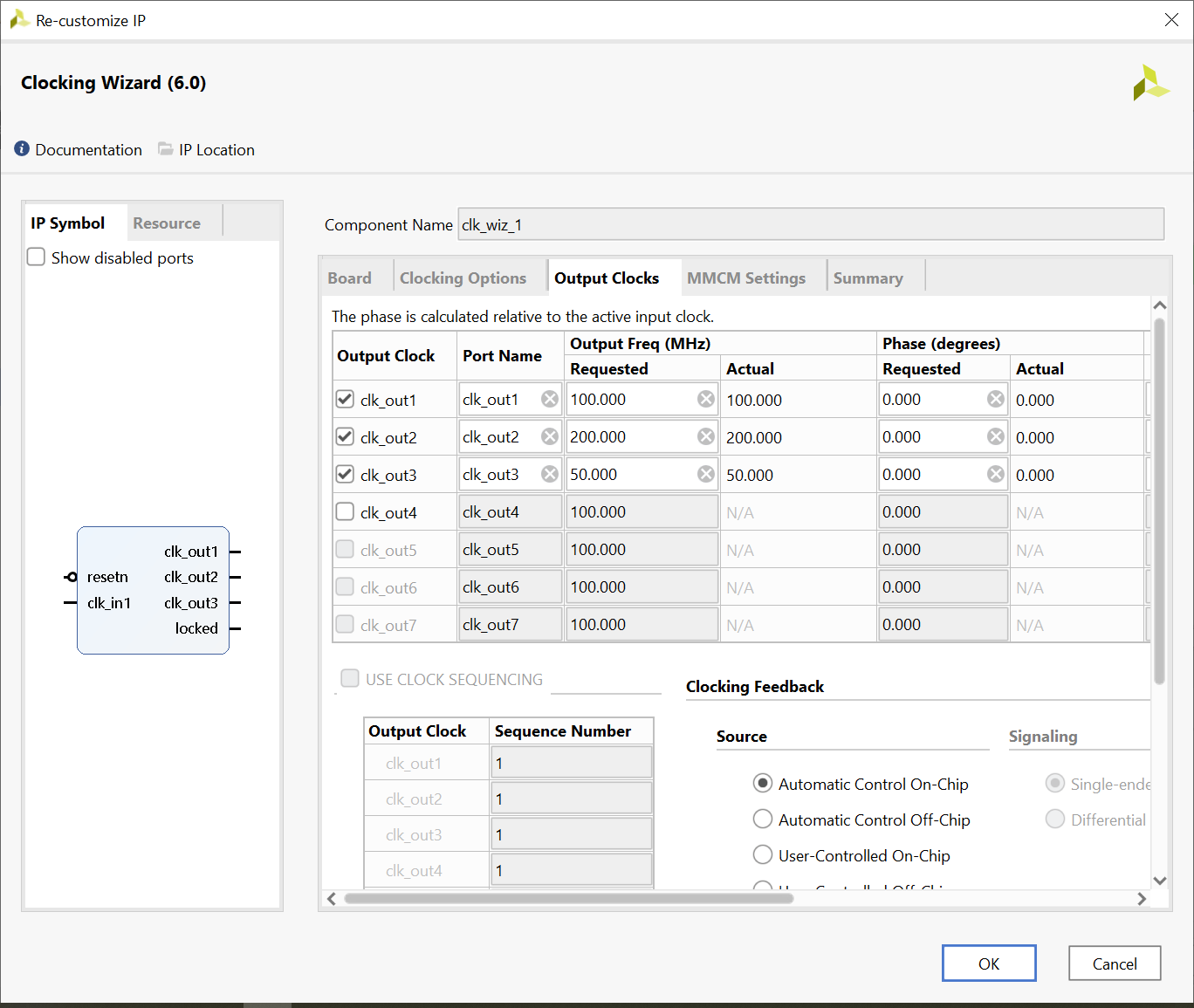The image size is (1194, 1008).
Task: Click the Component Name field
Action: pos(811,224)
